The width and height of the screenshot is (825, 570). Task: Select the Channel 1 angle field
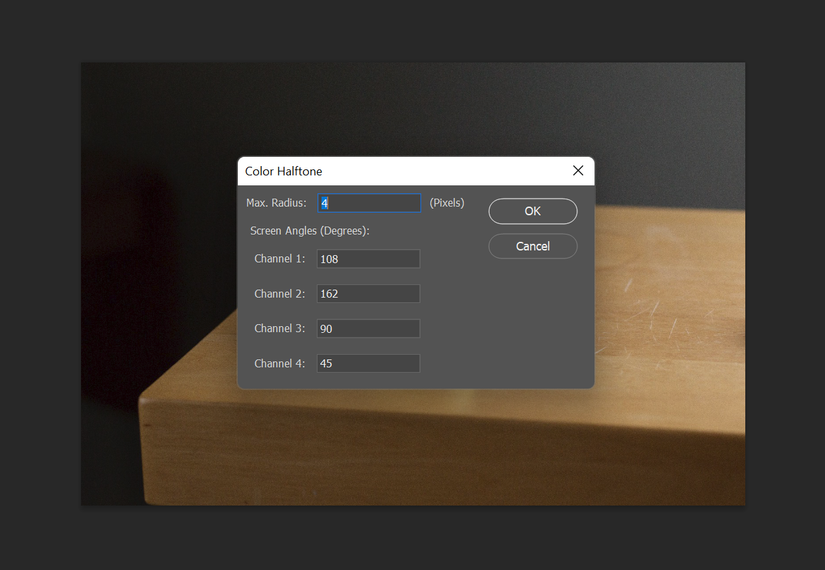coord(368,259)
